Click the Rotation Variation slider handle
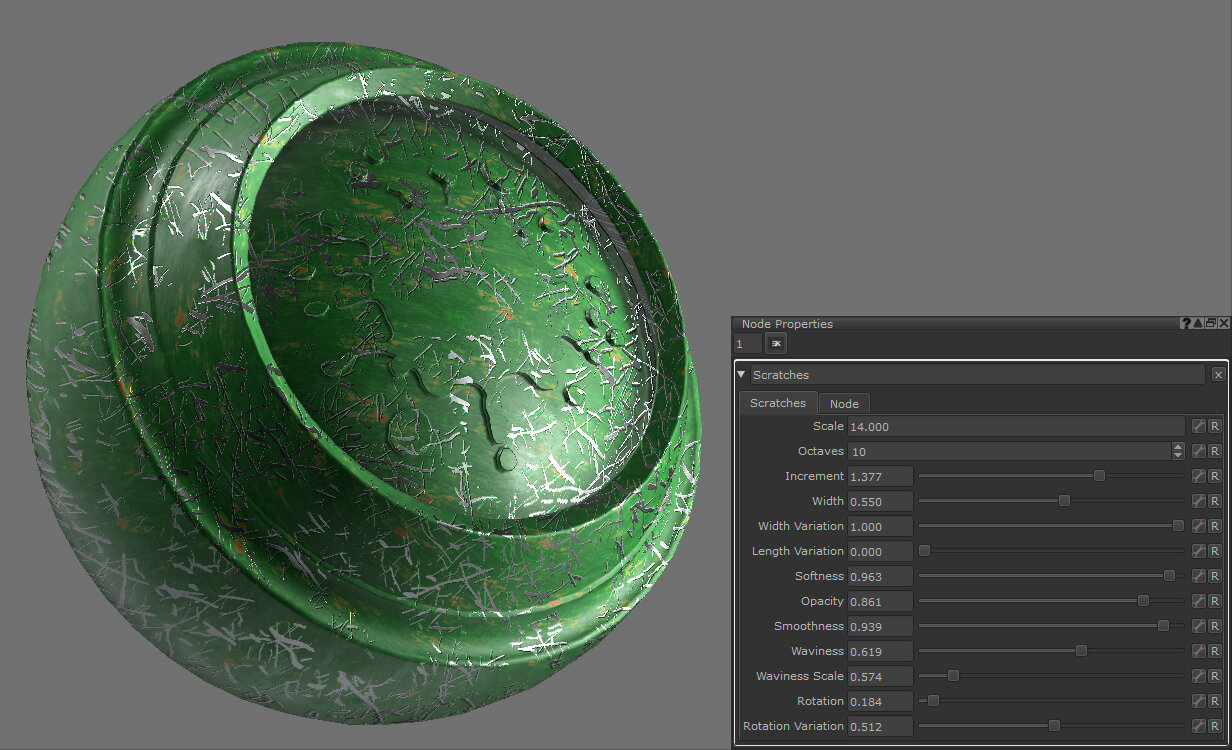Screen dimensions: 1232x750 click(x=1054, y=726)
